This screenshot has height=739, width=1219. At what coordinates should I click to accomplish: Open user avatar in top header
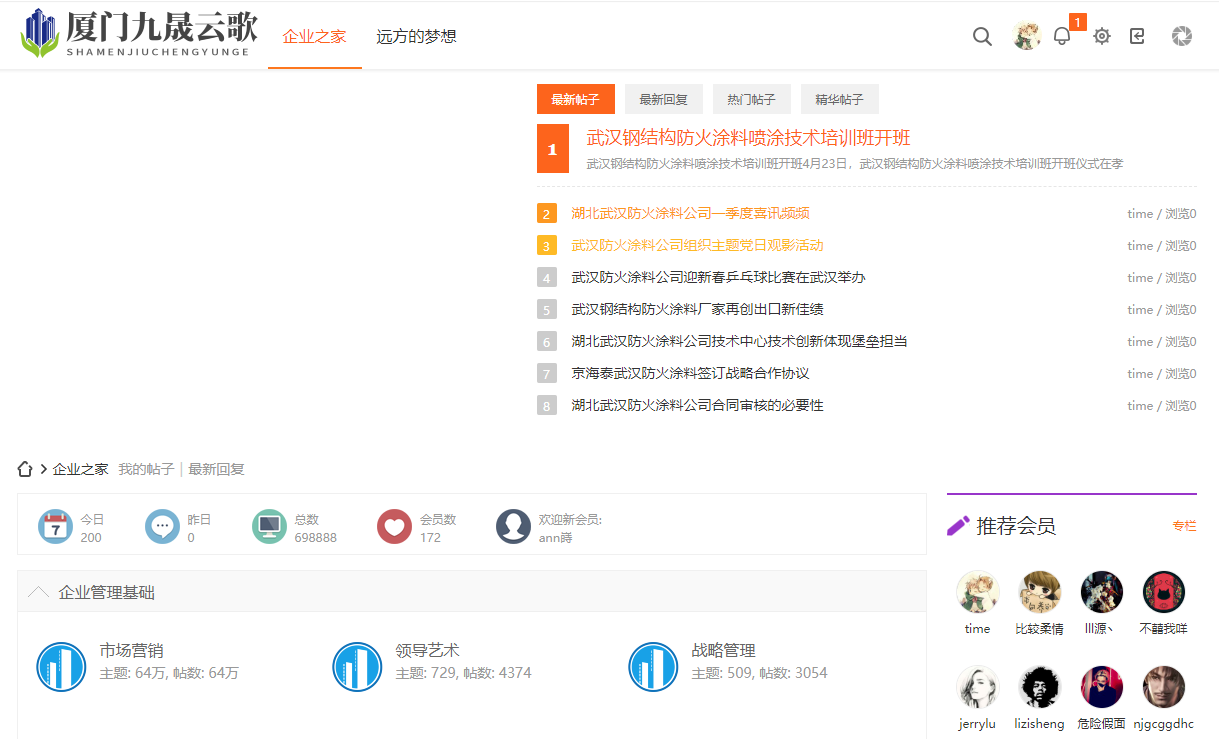pyautogui.click(x=1026, y=37)
